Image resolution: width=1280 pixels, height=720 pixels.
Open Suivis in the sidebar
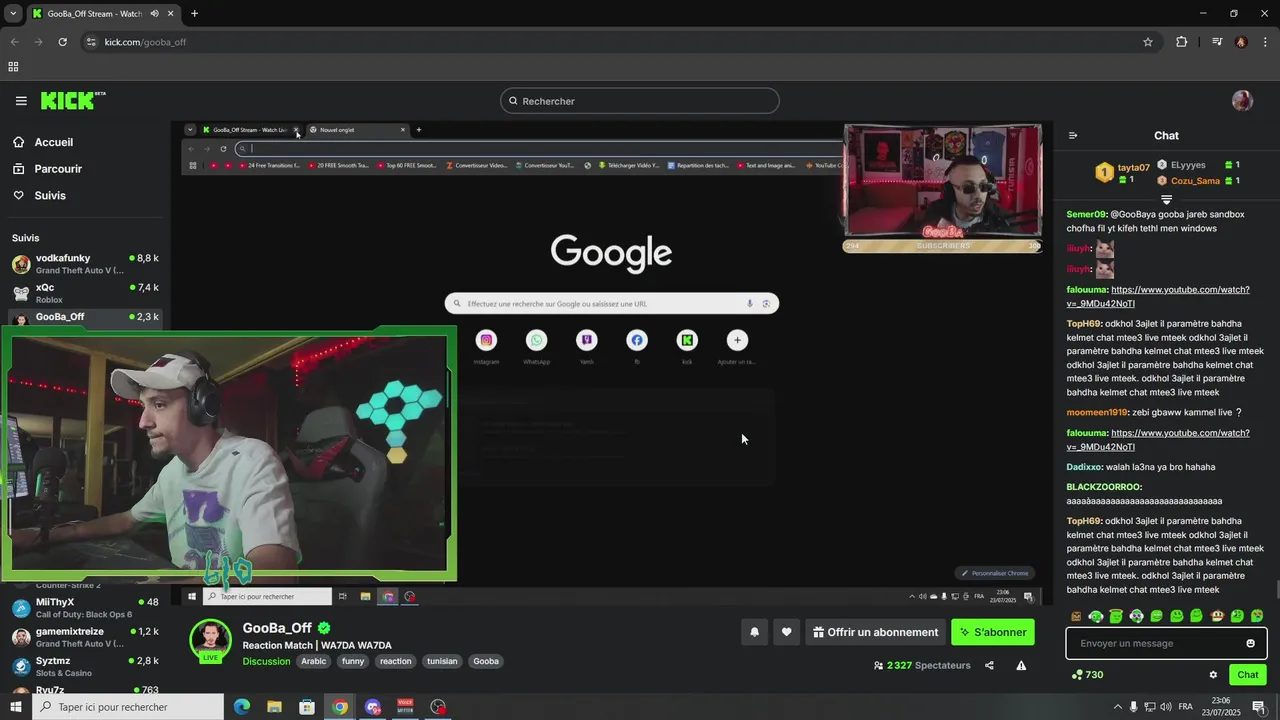(50, 196)
